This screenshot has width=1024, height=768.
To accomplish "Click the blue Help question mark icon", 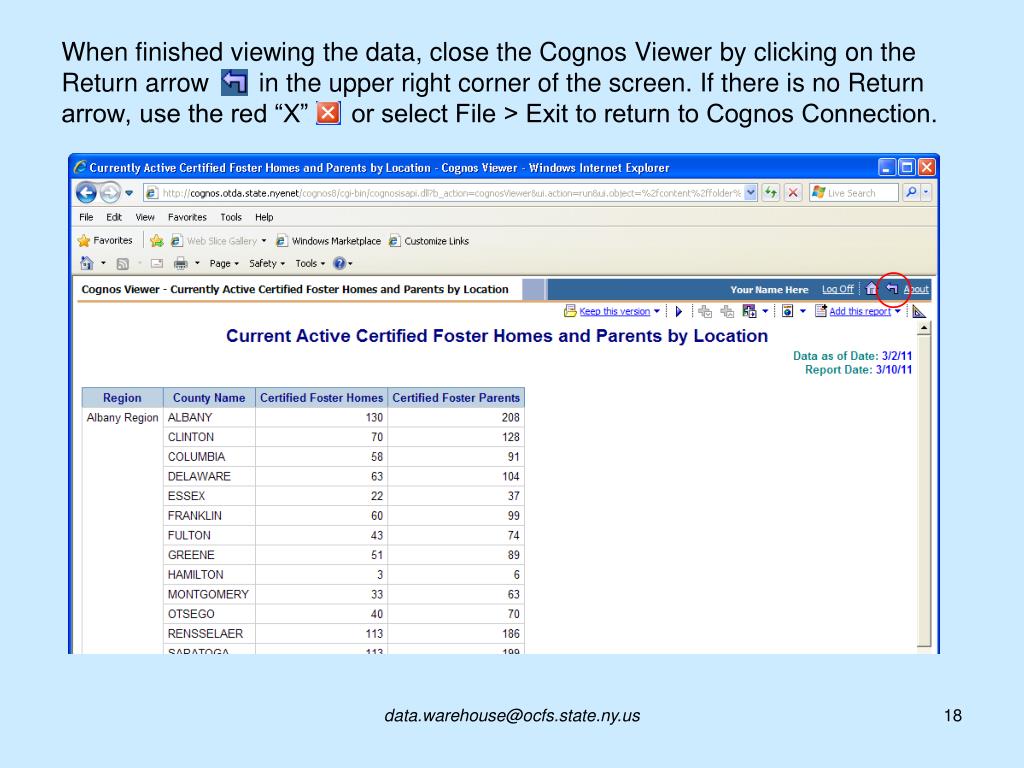I will (339, 263).
